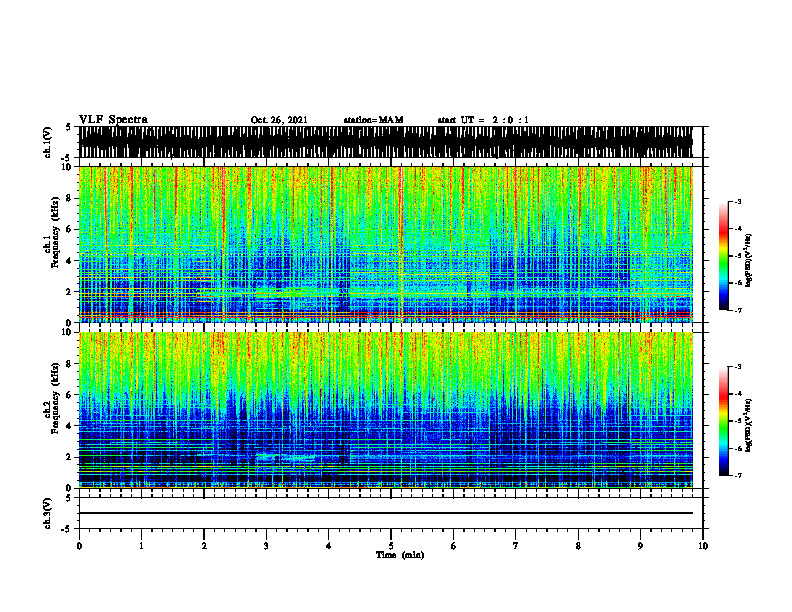Click inside the ch.2 spectrogram panel
This screenshot has height=612, width=792.
click(x=391, y=410)
